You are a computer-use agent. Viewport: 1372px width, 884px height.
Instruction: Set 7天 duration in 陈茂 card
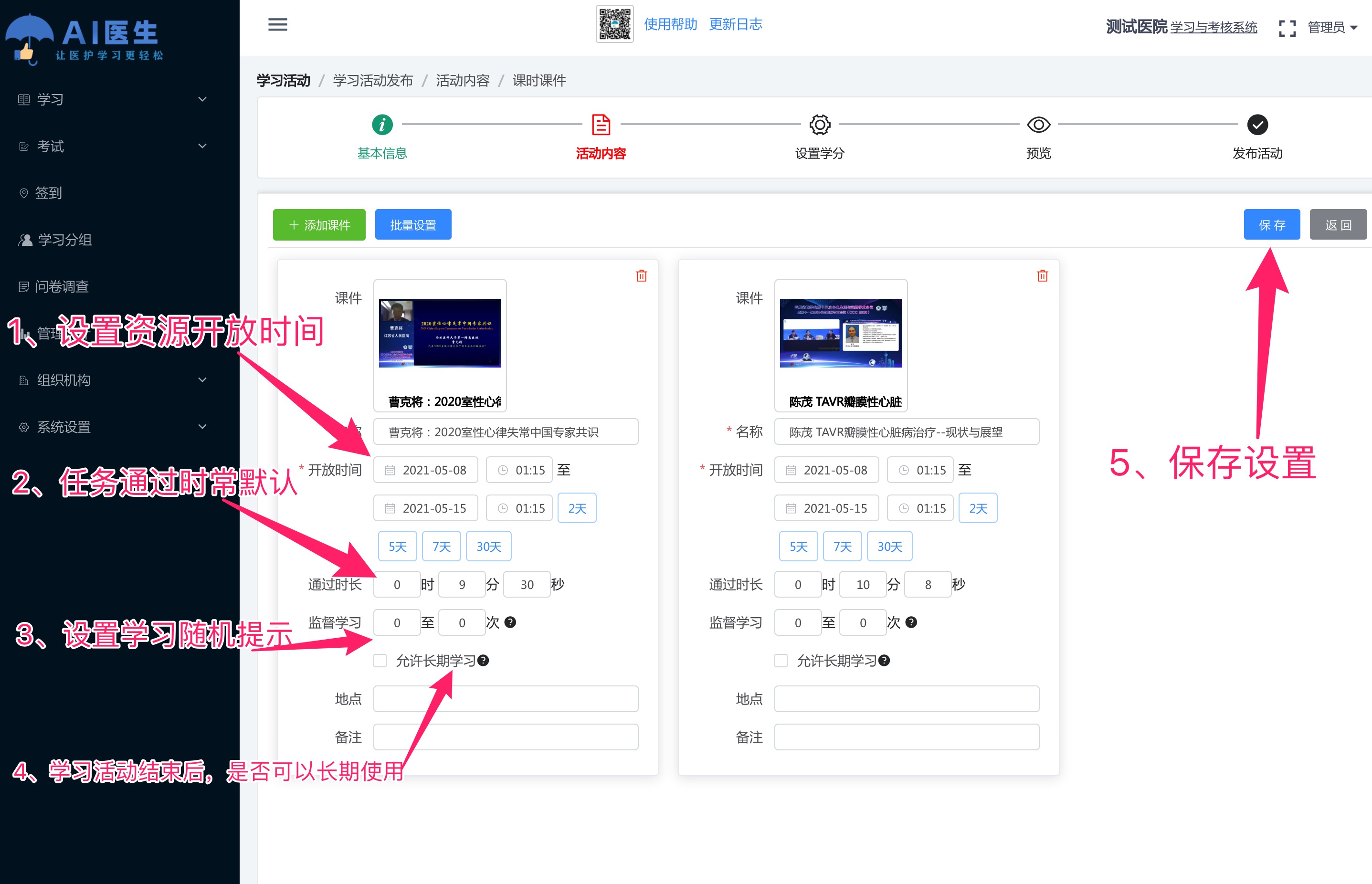(843, 547)
